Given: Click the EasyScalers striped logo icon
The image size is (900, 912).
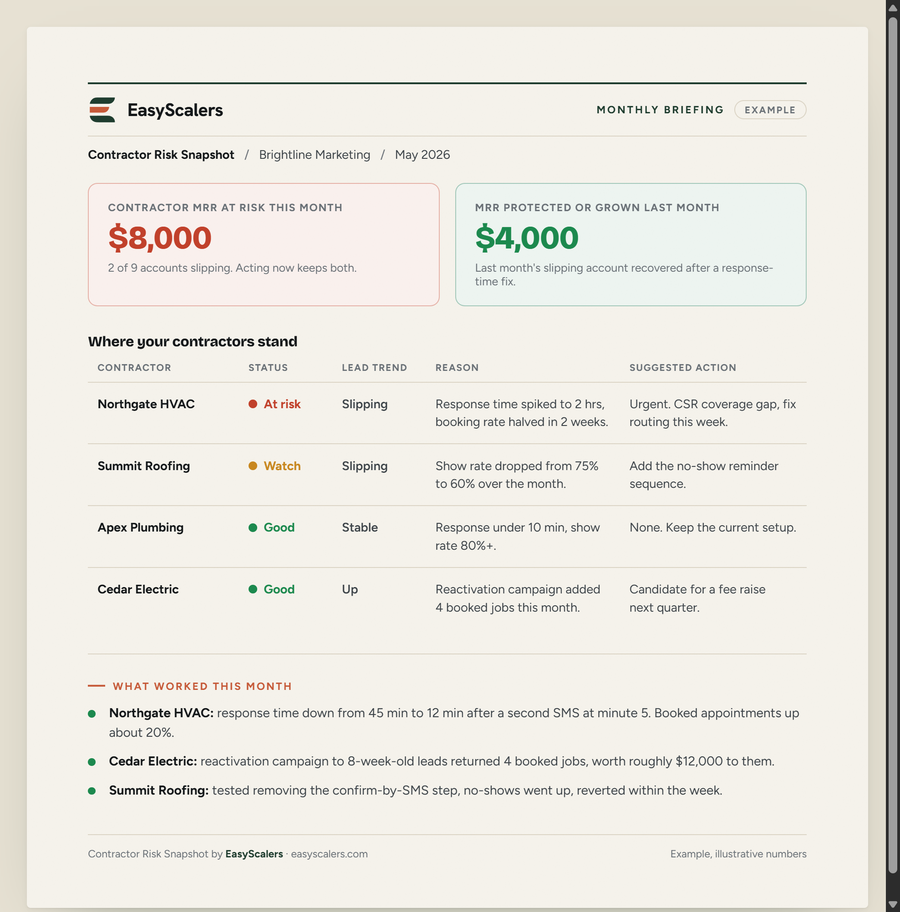Looking at the screenshot, I should pos(102,110).
